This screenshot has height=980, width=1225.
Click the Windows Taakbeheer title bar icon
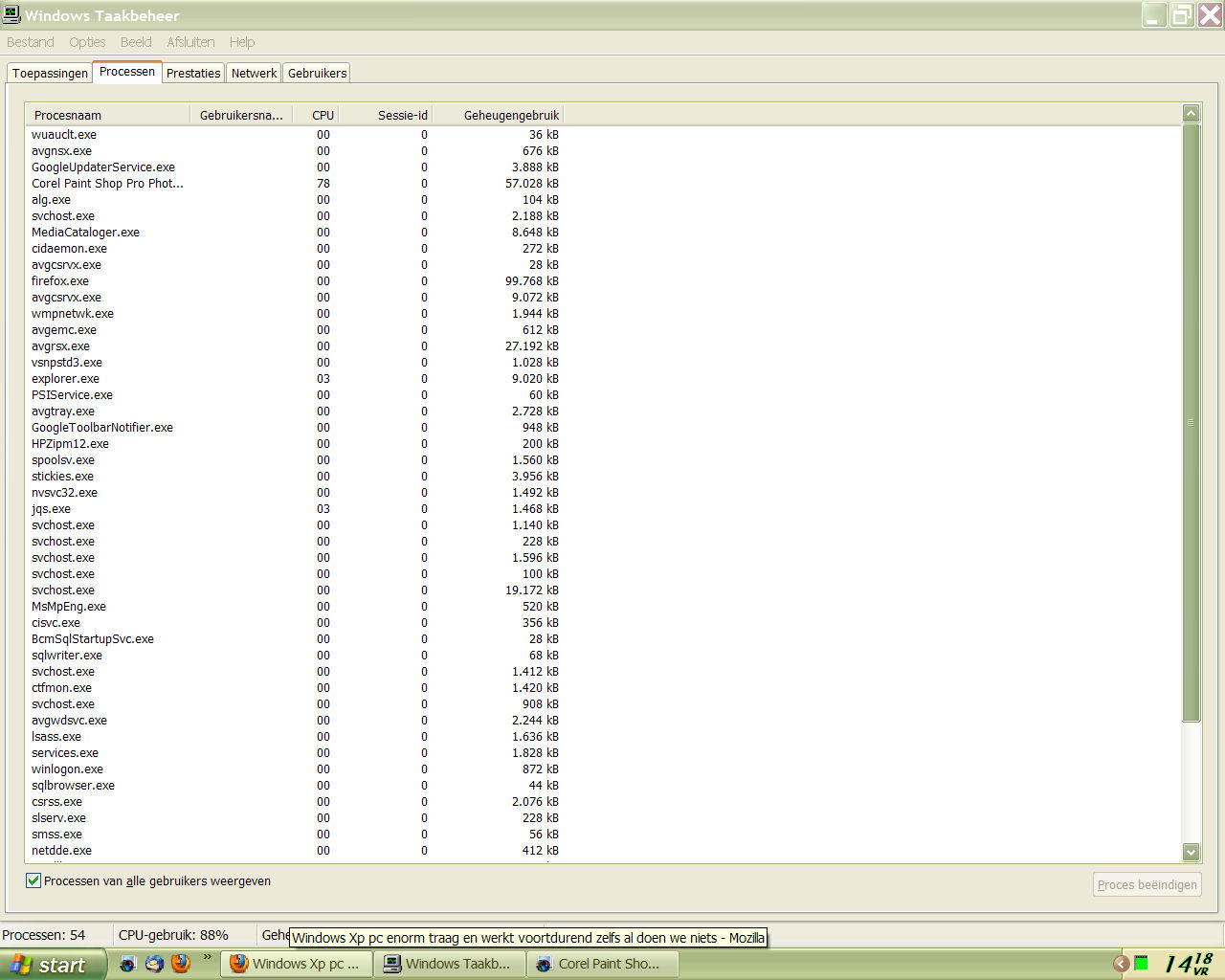pyautogui.click(x=11, y=14)
